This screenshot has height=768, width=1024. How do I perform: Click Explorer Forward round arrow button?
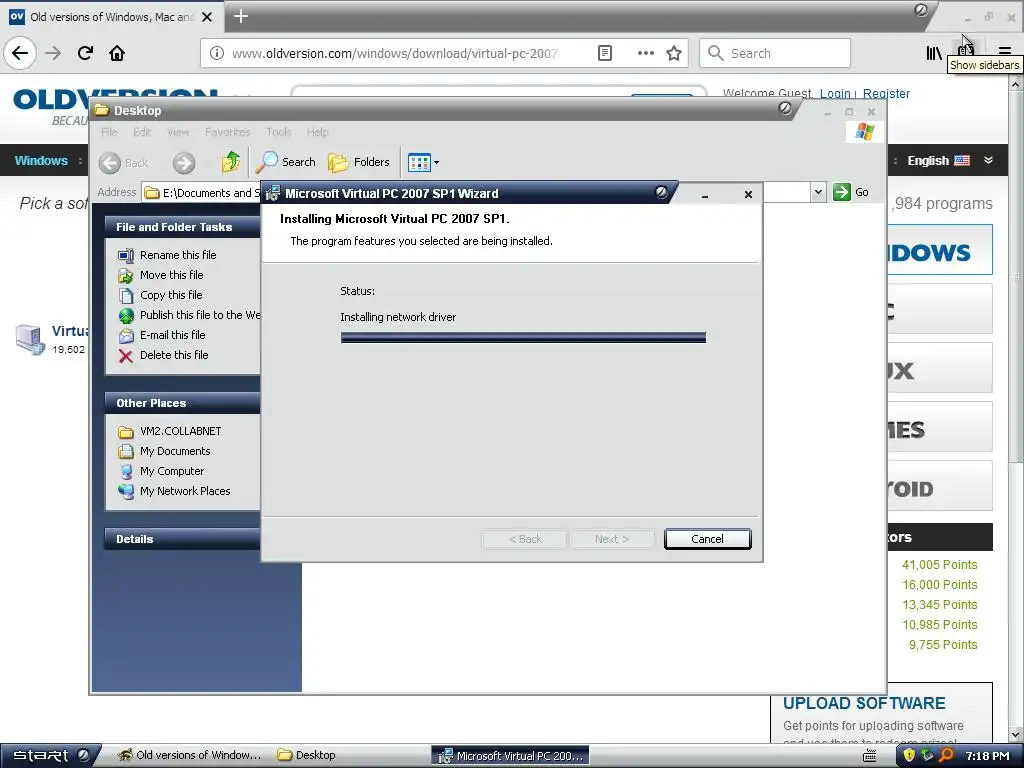point(184,163)
